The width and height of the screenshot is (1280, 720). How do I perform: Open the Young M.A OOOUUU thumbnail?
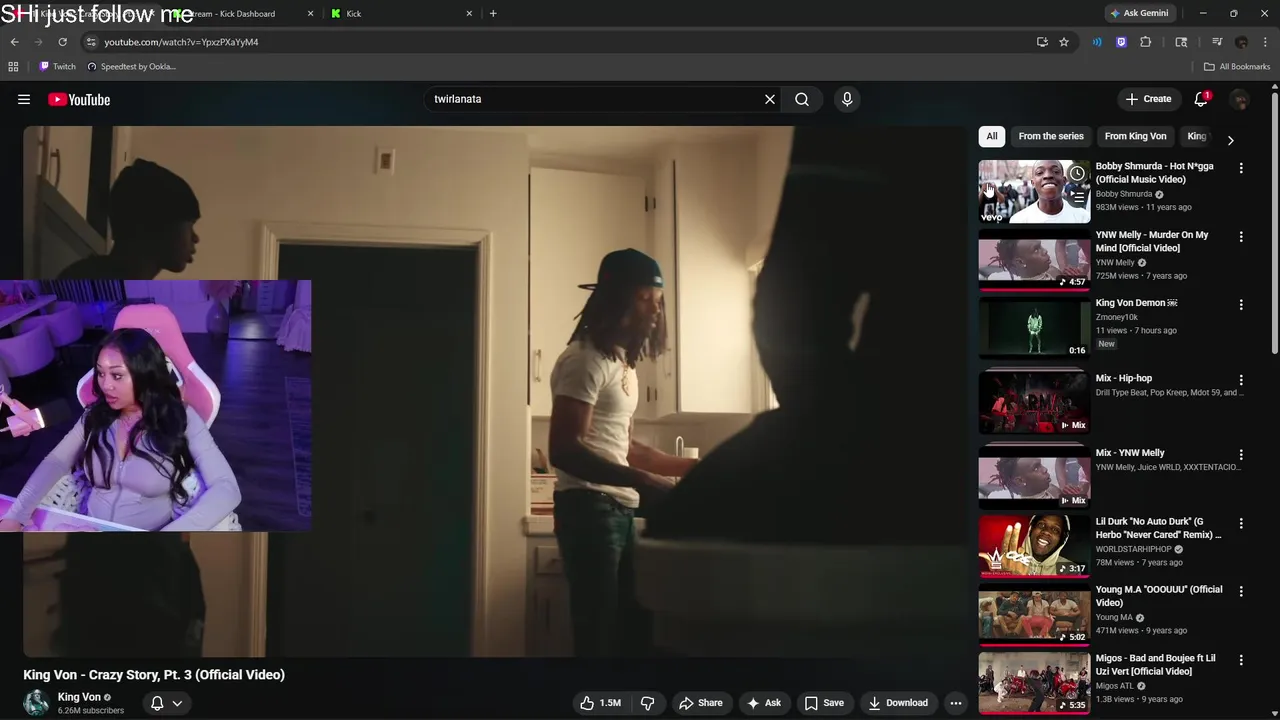(x=1034, y=615)
